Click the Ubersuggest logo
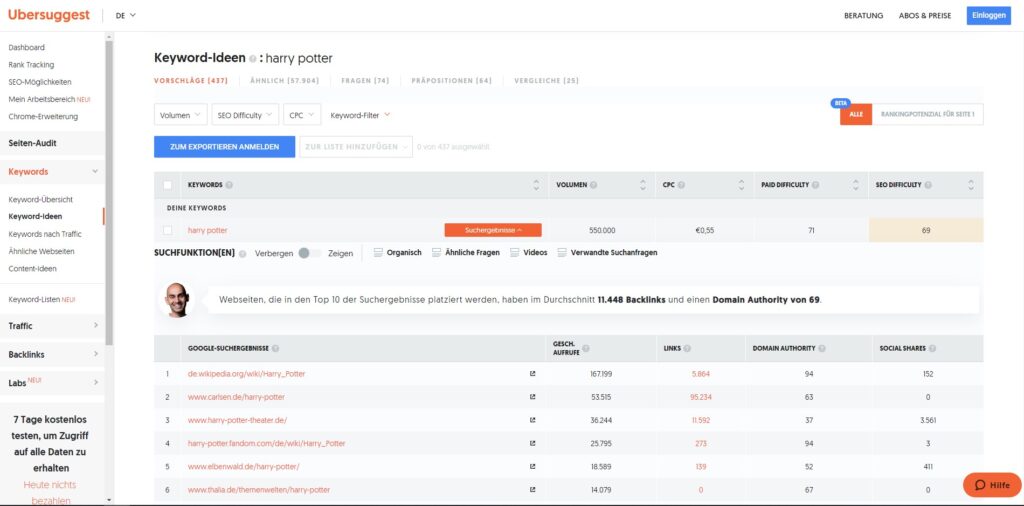This screenshot has height=506, width=1024. [x=49, y=15]
